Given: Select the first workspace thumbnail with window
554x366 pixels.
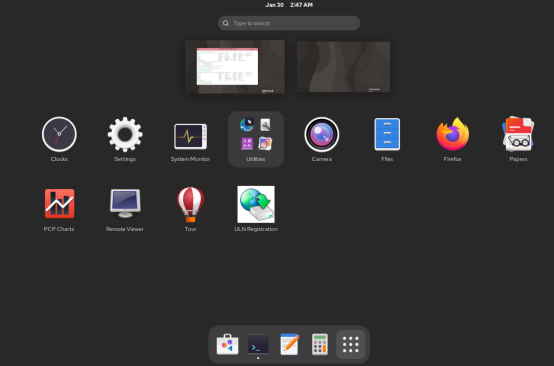Looking at the screenshot, I should point(235,67).
